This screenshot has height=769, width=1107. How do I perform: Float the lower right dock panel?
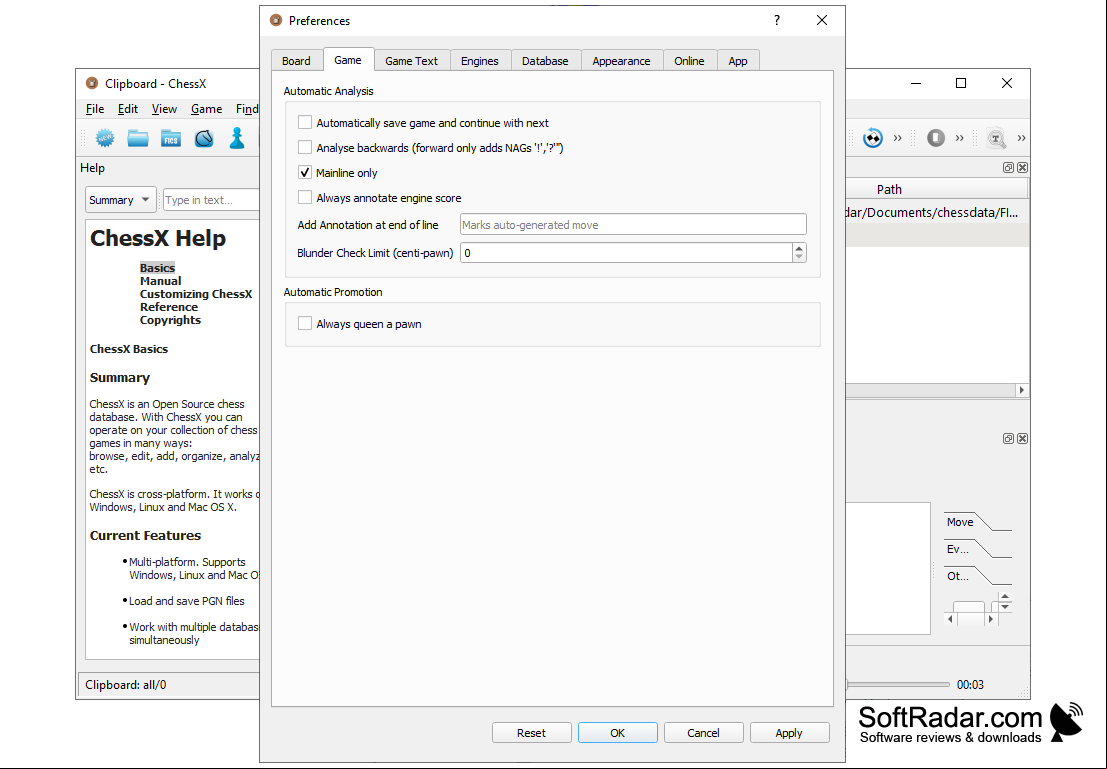[x=1008, y=439]
